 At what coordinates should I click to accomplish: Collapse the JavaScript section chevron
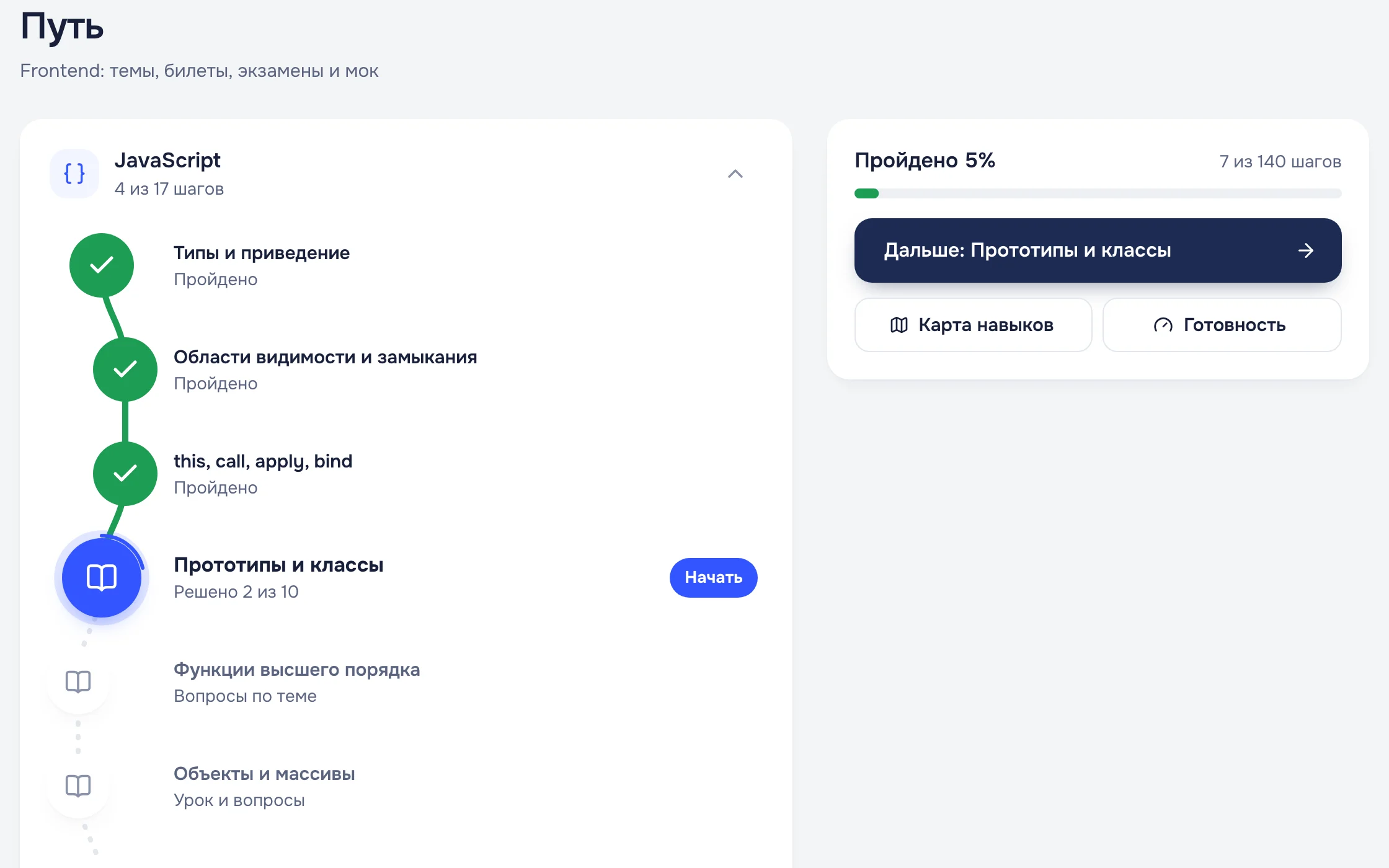tap(735, 174)
